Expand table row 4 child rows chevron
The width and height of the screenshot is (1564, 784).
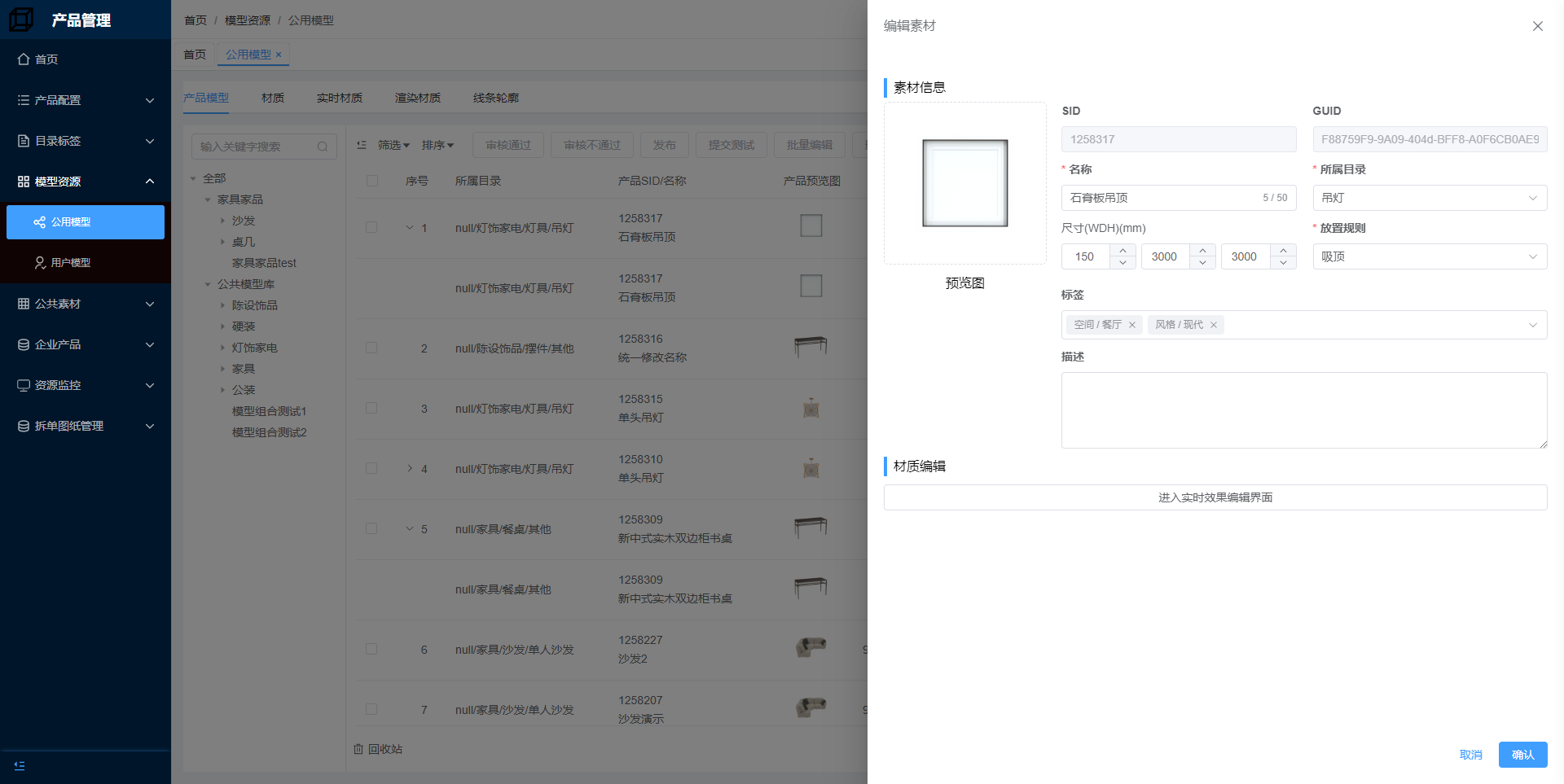click(x=410, y=469)
